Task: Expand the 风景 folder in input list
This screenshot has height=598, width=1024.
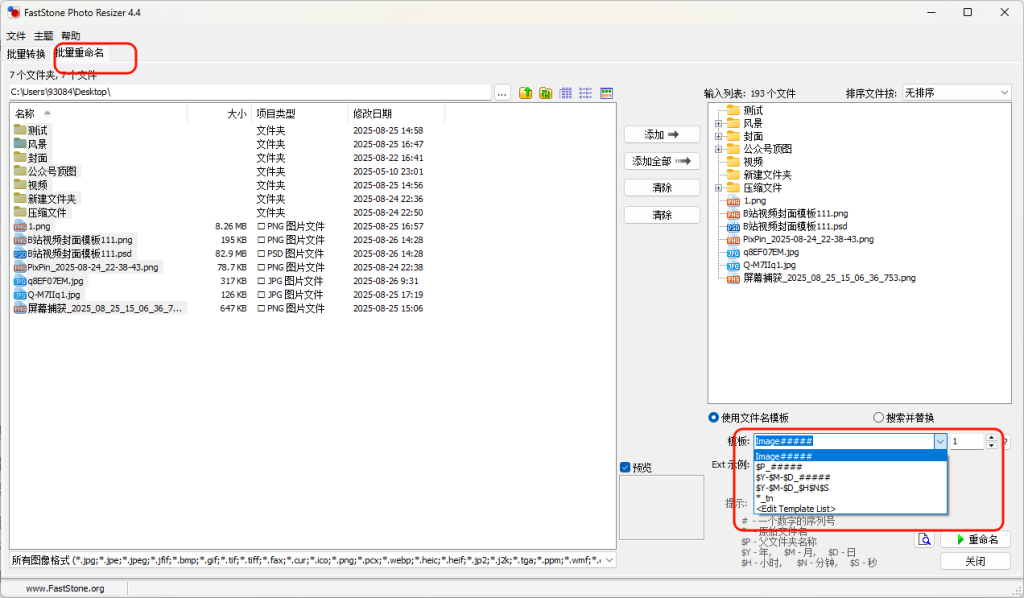Action: point(718,123)
